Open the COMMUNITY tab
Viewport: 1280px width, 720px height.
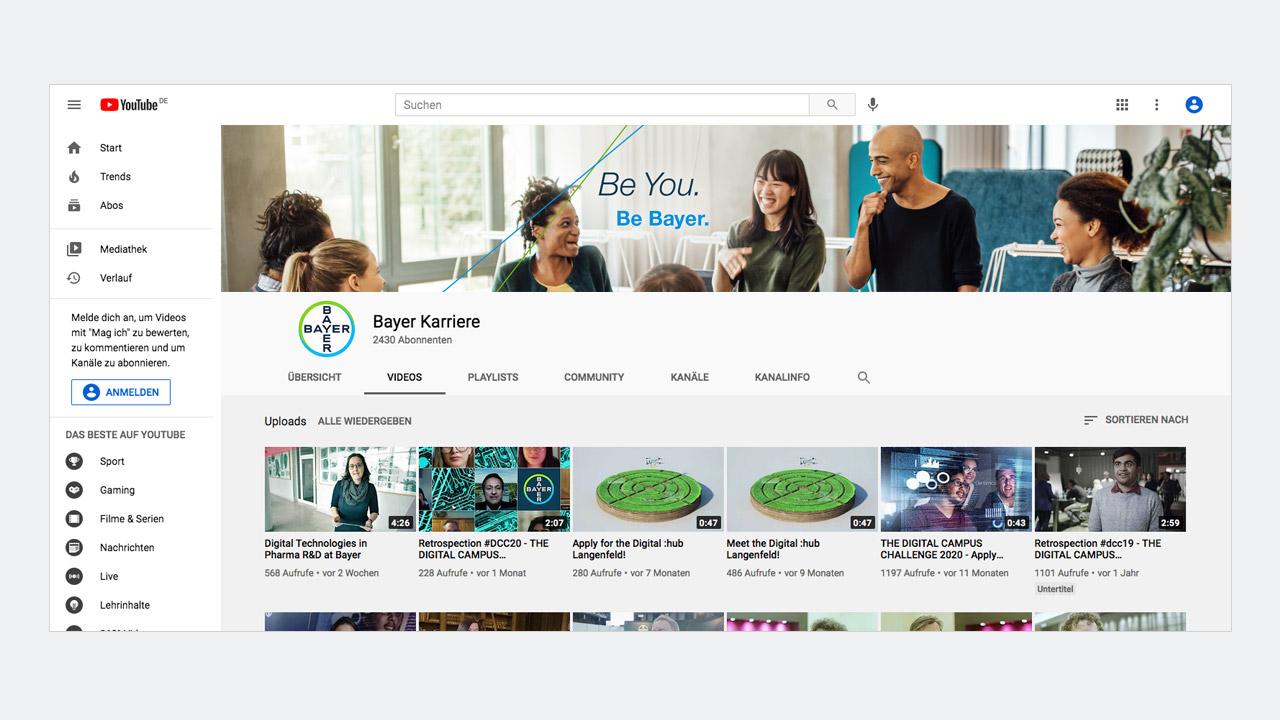click(594, 378)
